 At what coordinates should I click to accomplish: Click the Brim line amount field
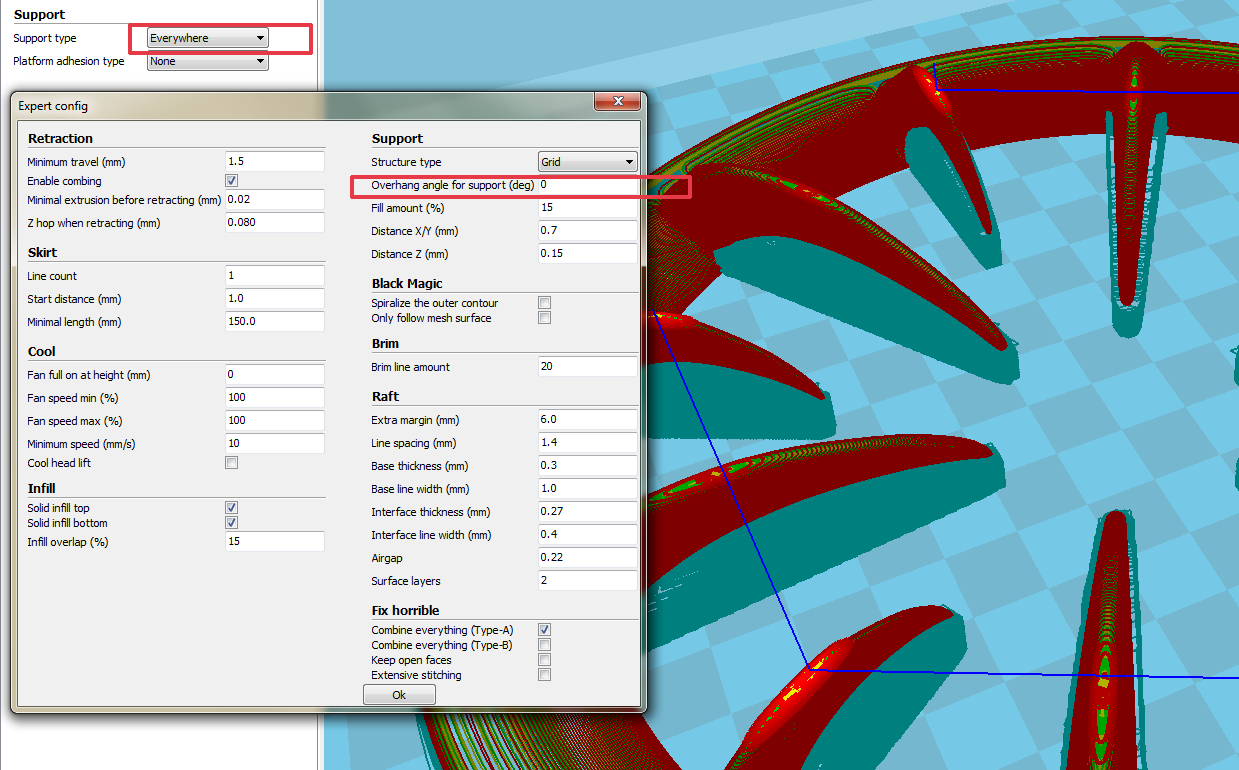tap(587, 367)
